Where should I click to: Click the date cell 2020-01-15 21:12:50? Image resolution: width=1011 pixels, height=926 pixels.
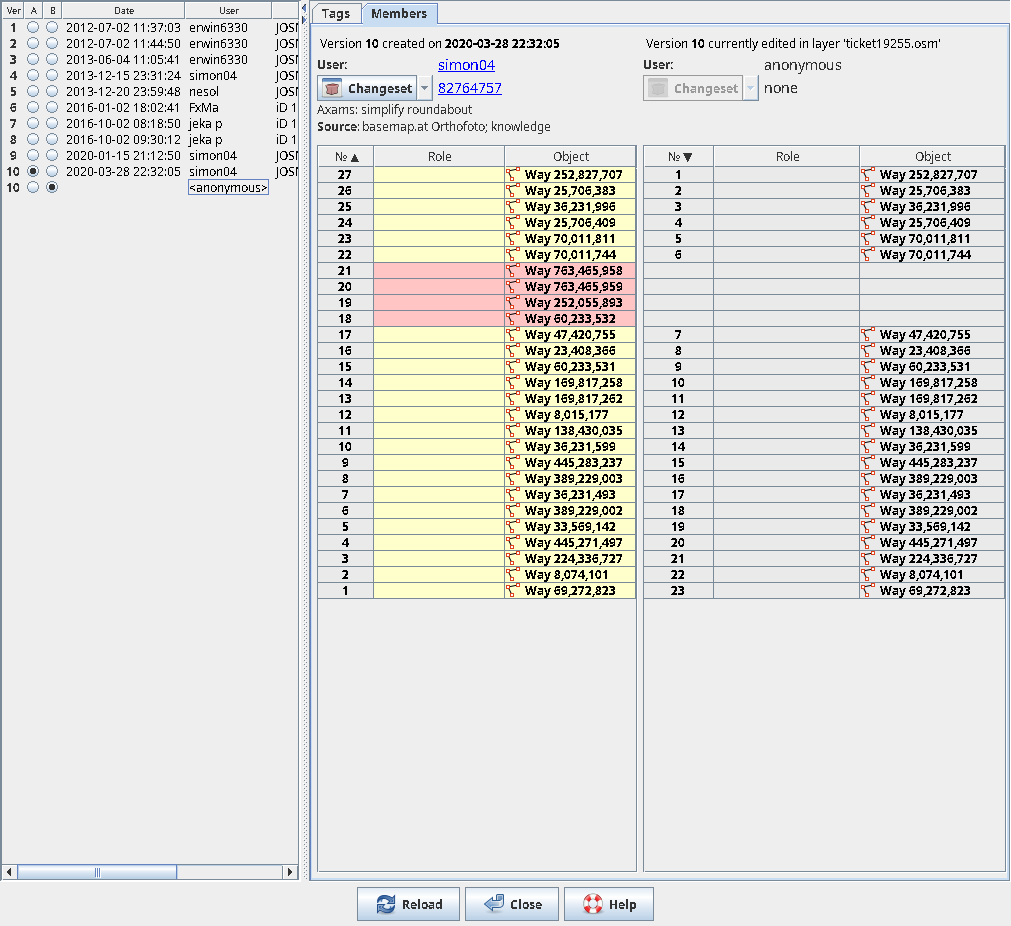[x=123, y=155]
